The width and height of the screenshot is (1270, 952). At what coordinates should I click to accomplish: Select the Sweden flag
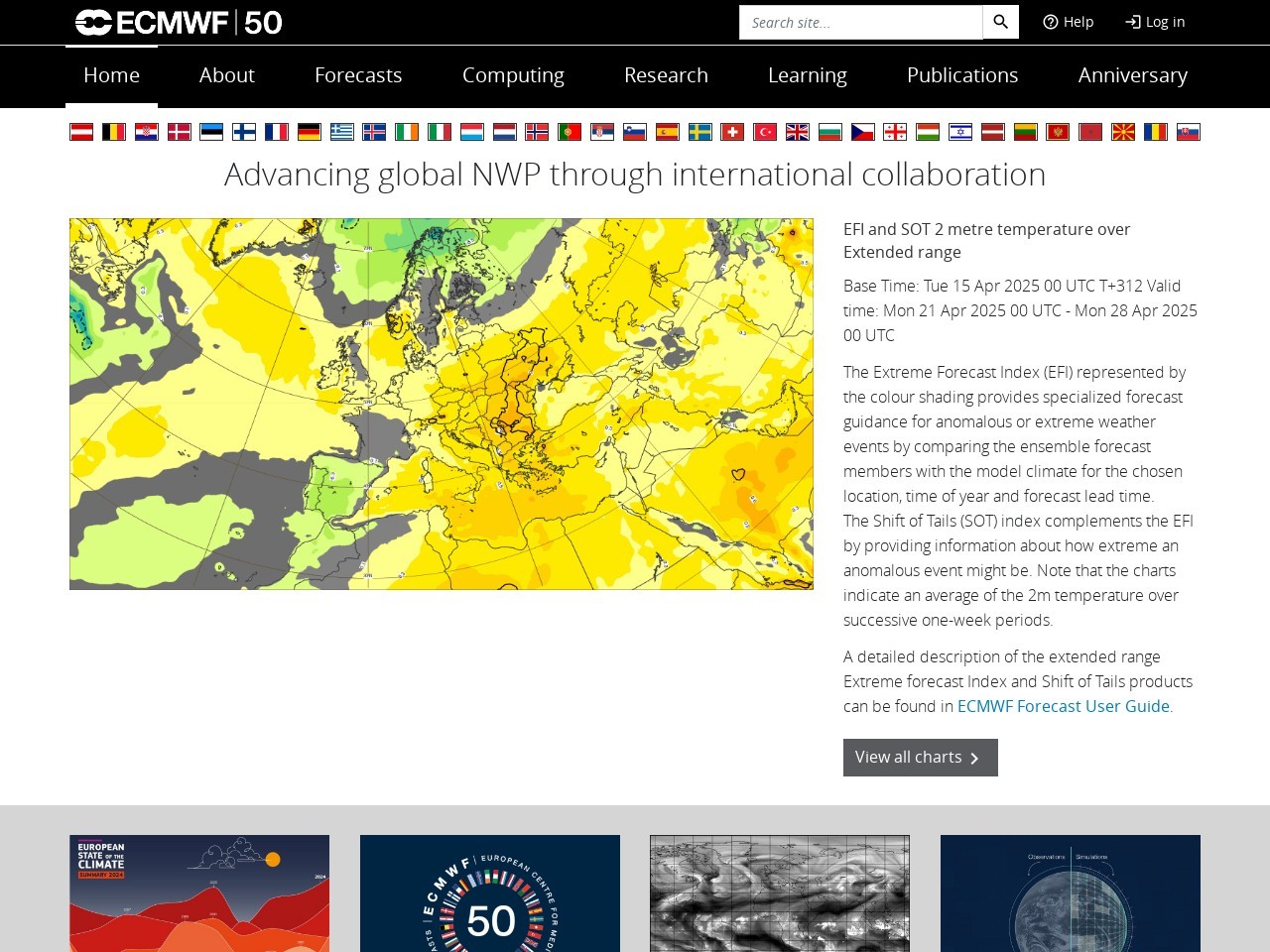pyautogui.click(x=700, y=132)
